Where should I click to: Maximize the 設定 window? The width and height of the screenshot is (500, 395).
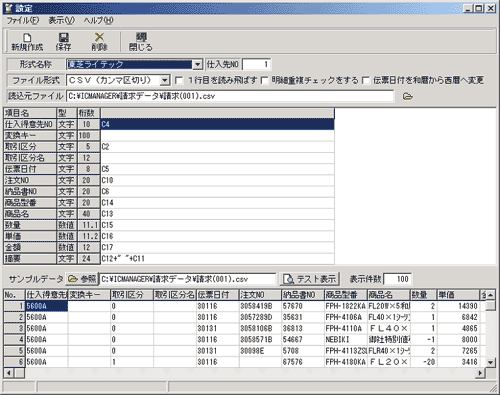tap(479, 8)
